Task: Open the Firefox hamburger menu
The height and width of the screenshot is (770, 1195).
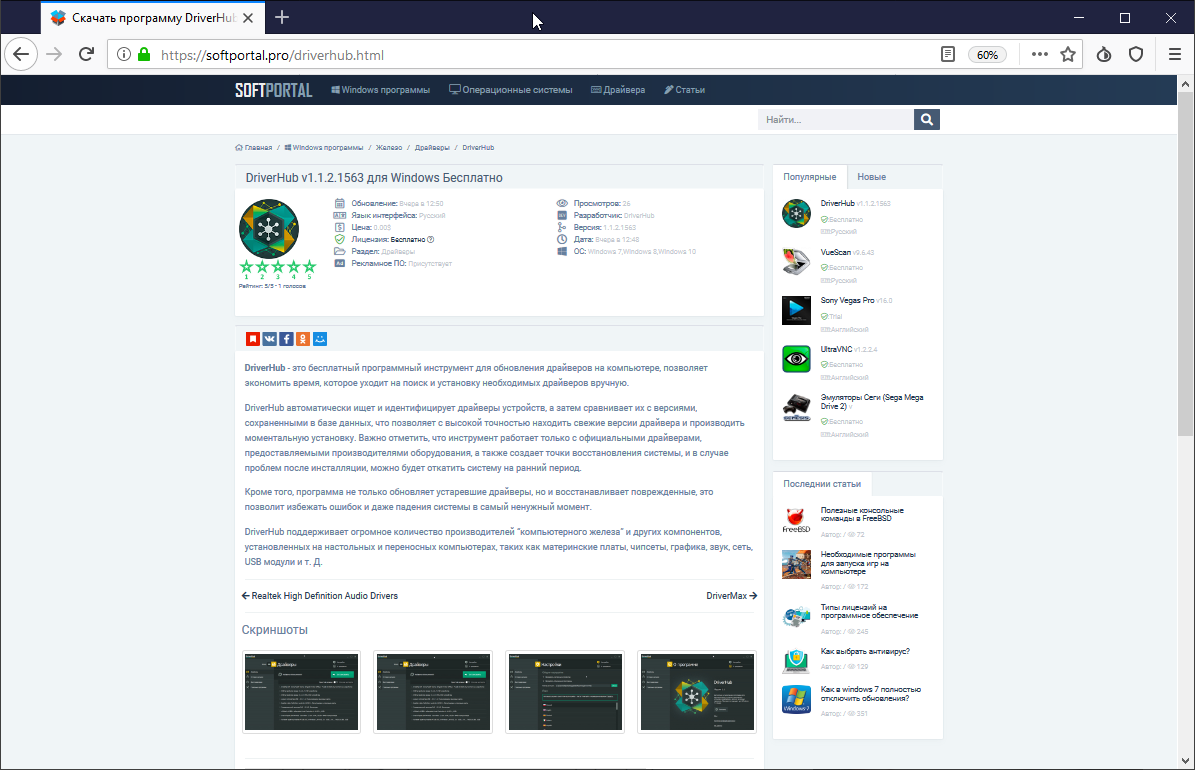Action: 1174,55
